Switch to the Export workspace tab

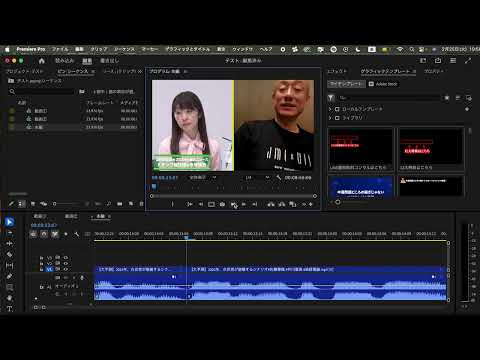109,61
